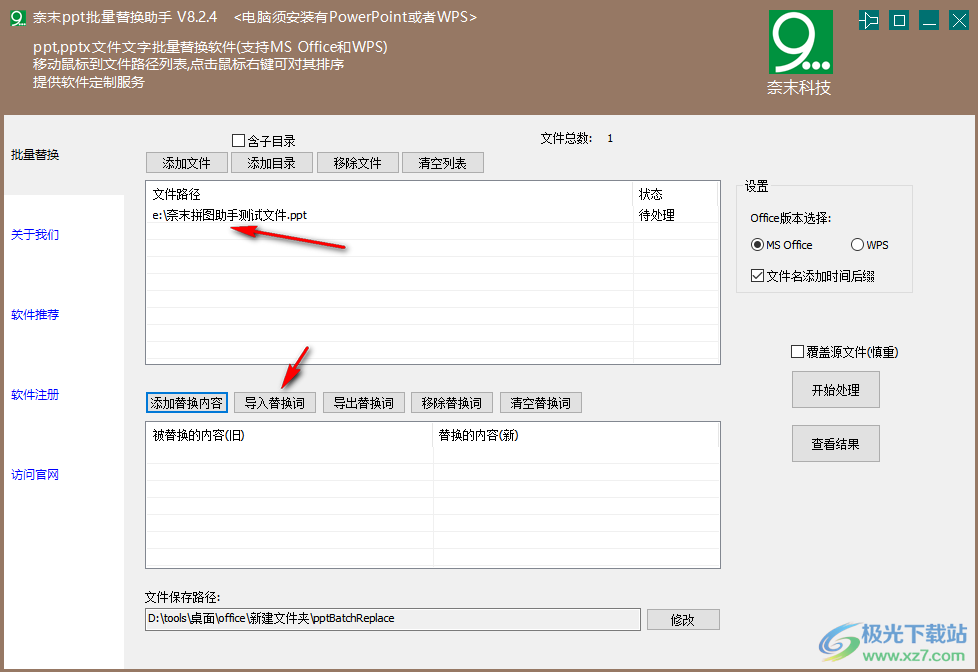Enable 覆盖源文件(慎重) checkbox
This screenshot has height=672, width=978.
point(797,352)
